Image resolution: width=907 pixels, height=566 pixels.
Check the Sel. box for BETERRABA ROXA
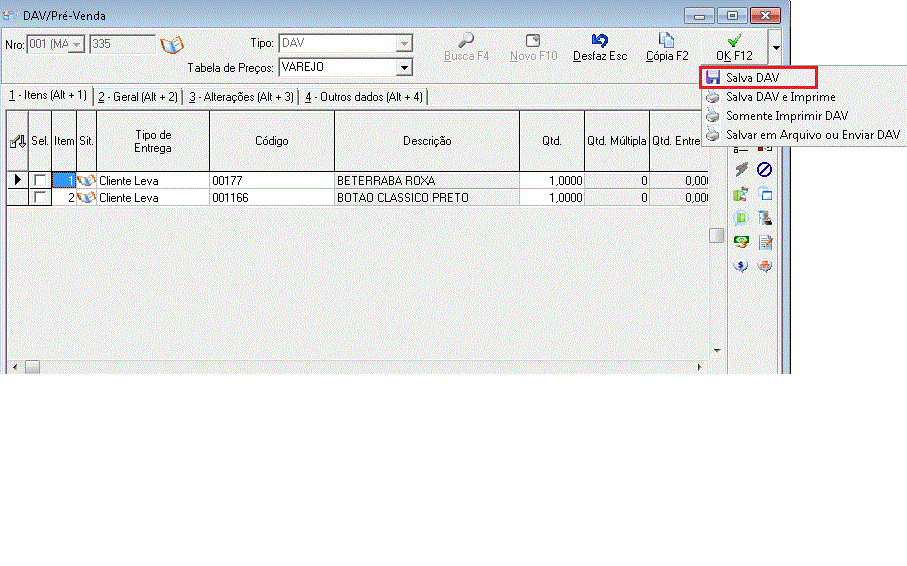point(40,181)
